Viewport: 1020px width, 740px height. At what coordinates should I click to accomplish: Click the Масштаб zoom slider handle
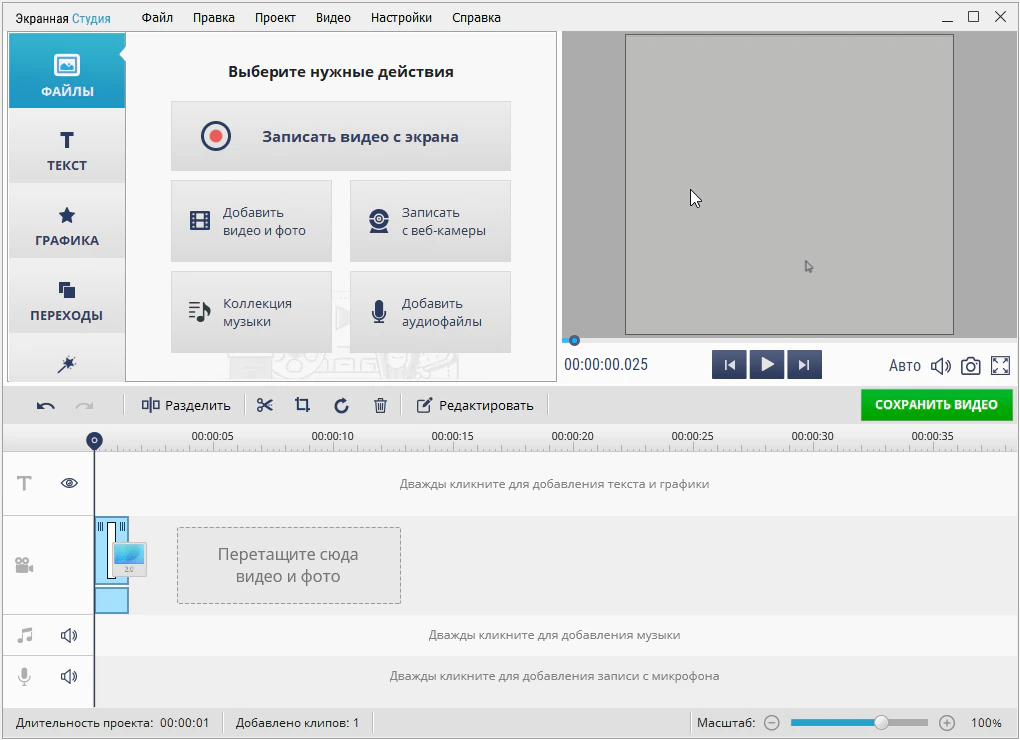(881, 723)
